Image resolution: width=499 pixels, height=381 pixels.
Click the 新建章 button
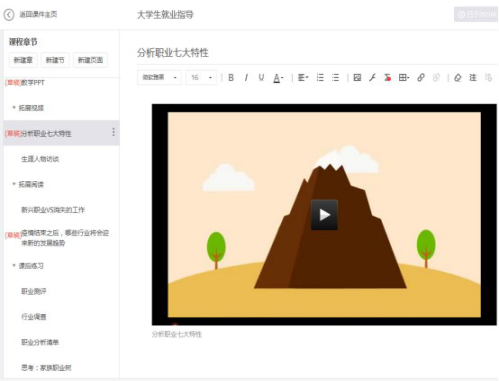pos(23,60)
